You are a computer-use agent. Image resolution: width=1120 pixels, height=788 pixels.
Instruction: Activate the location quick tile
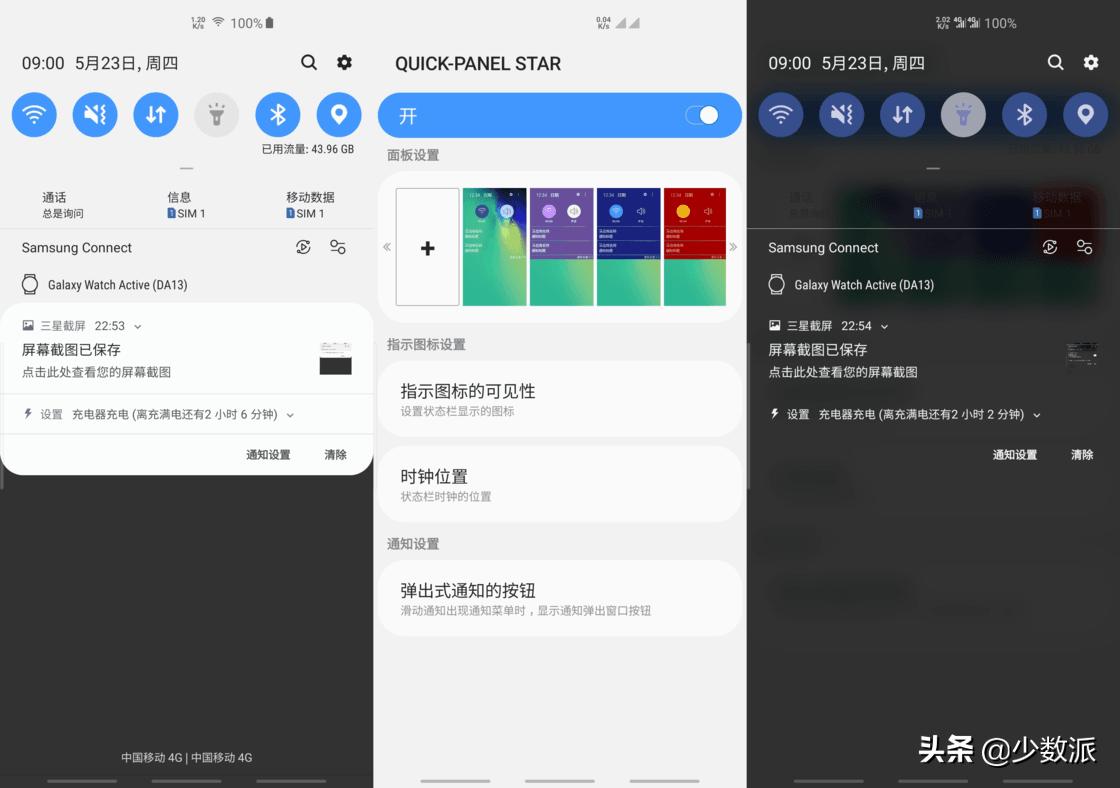[x=338, y=114]
